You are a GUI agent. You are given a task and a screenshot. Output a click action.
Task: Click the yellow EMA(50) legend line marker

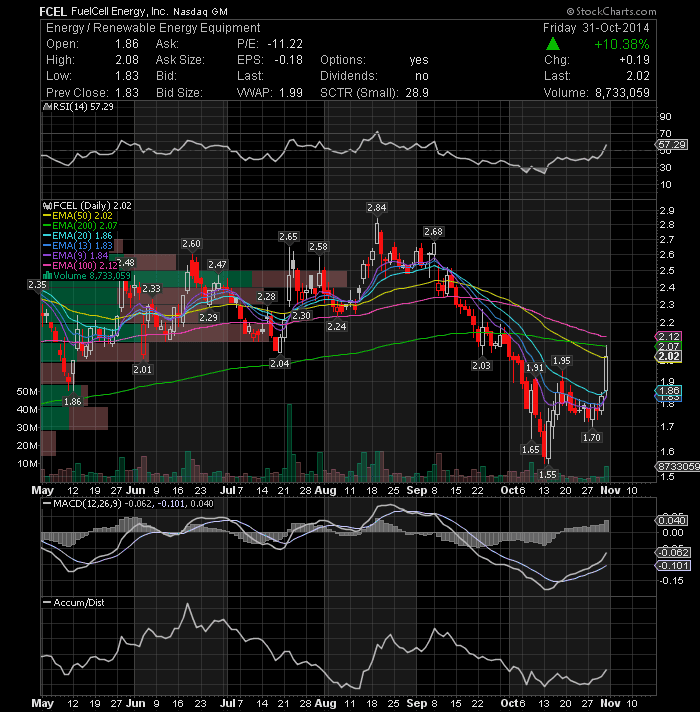coord(47,216)
